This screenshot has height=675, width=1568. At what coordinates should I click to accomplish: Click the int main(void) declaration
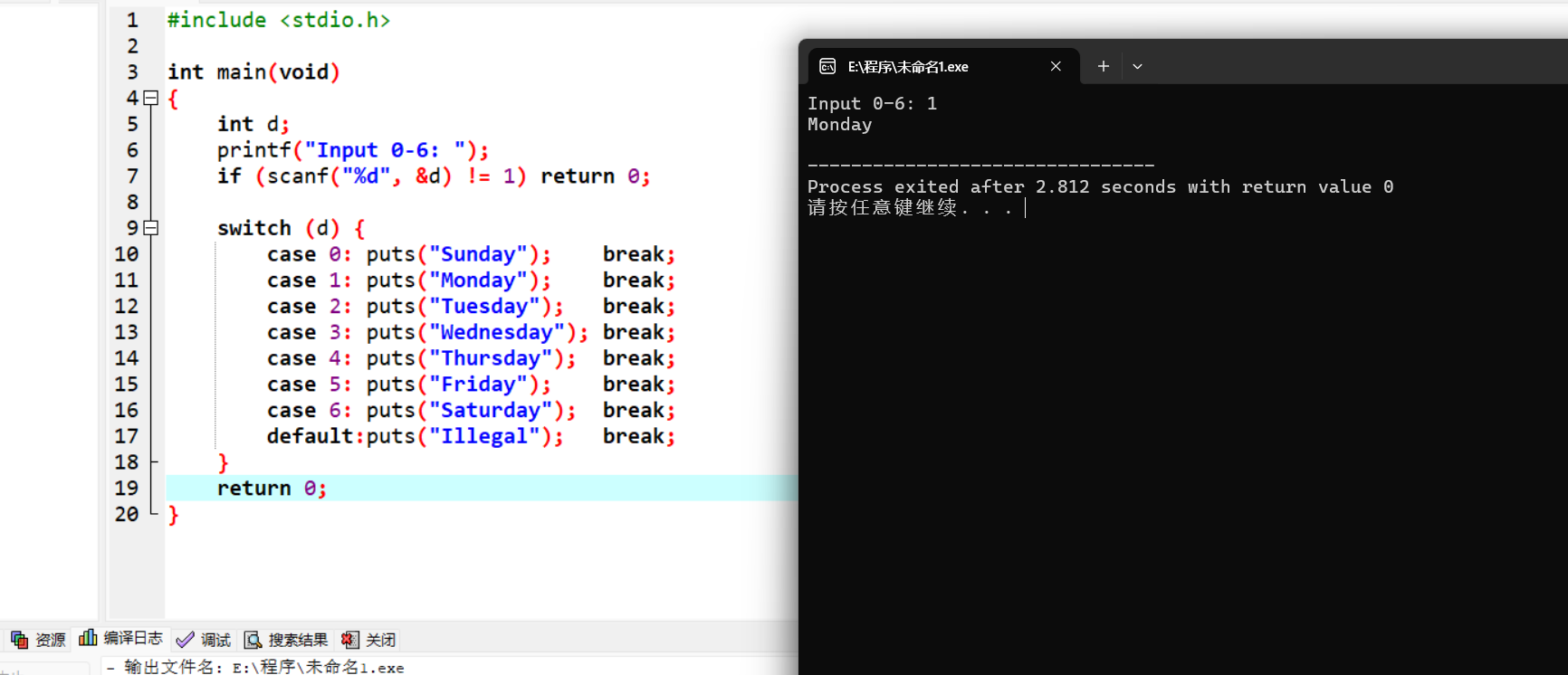(x=253, y=72)
